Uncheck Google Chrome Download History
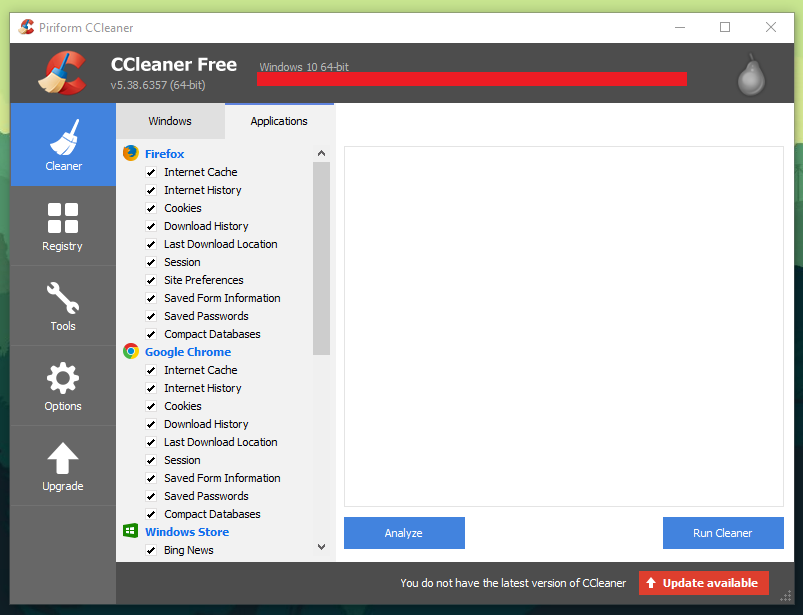Image resolution: width=803 pixels, height=615 pixels. [151, 424]
